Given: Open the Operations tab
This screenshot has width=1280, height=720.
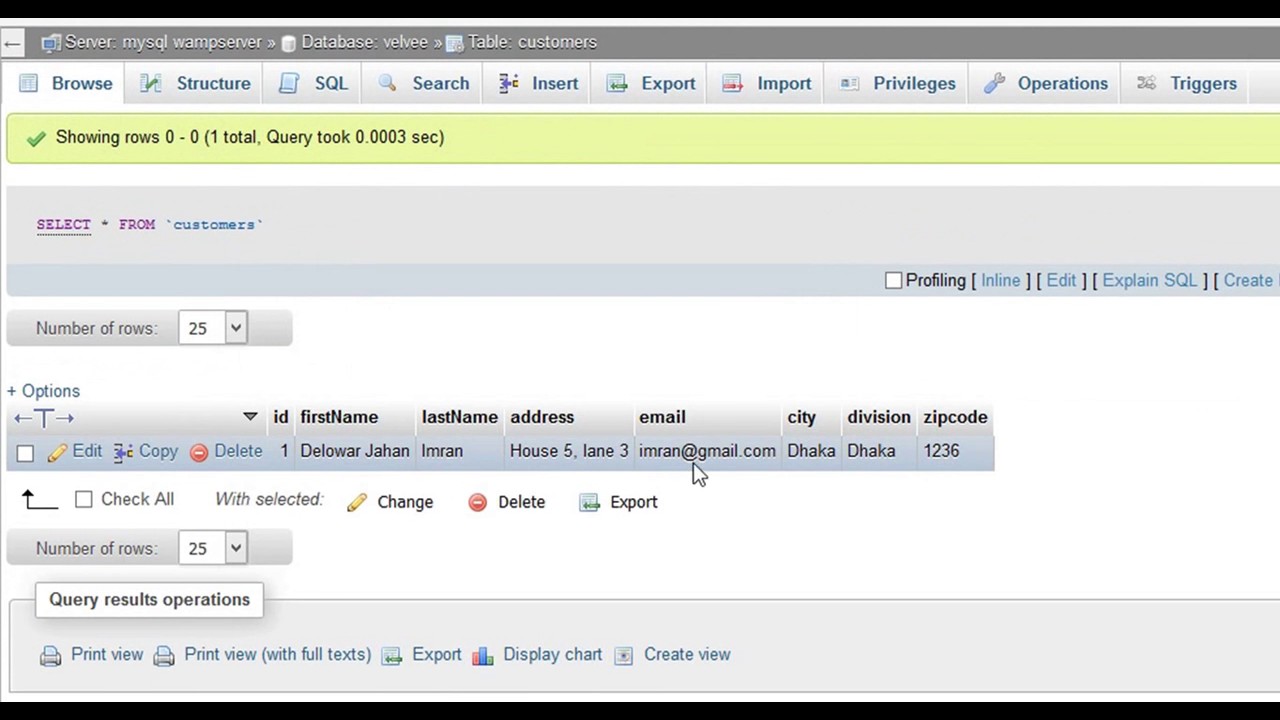Looking at the screenshot, I should [1046, 83].
